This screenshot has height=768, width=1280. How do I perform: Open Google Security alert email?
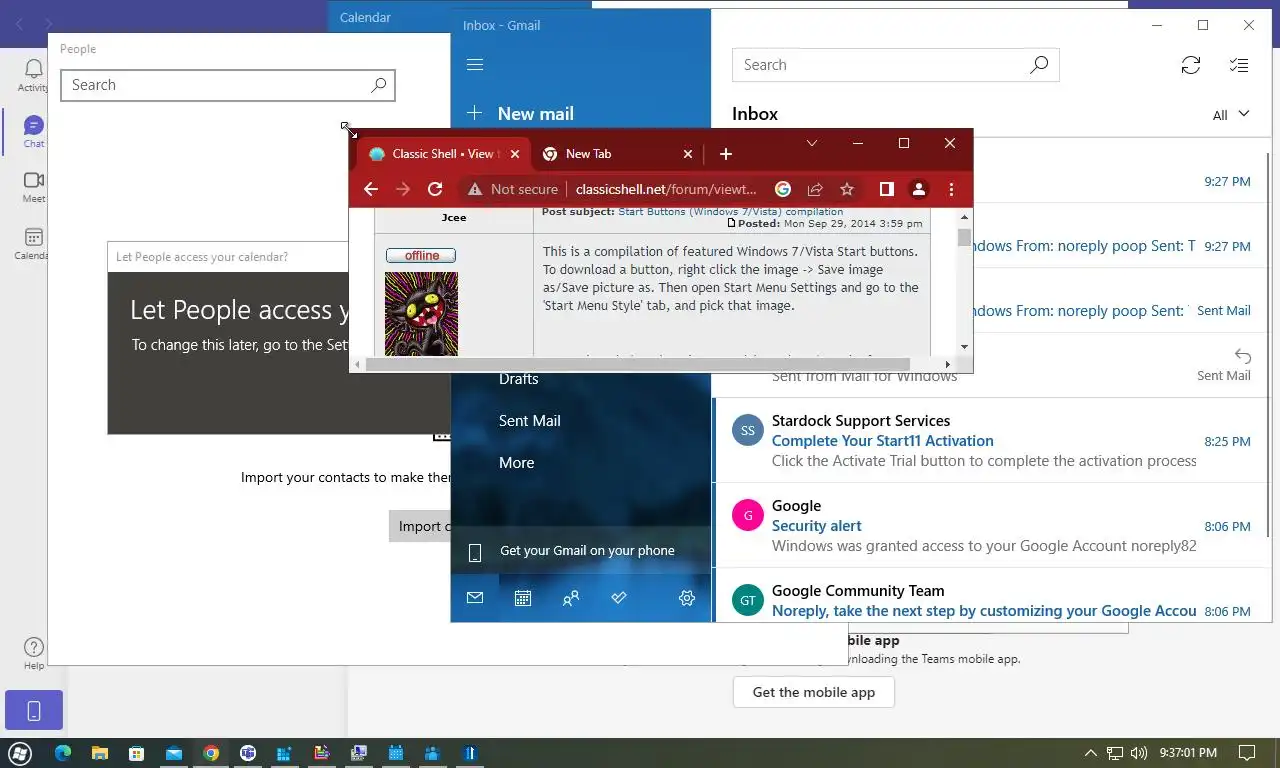(x=992, y=526)
